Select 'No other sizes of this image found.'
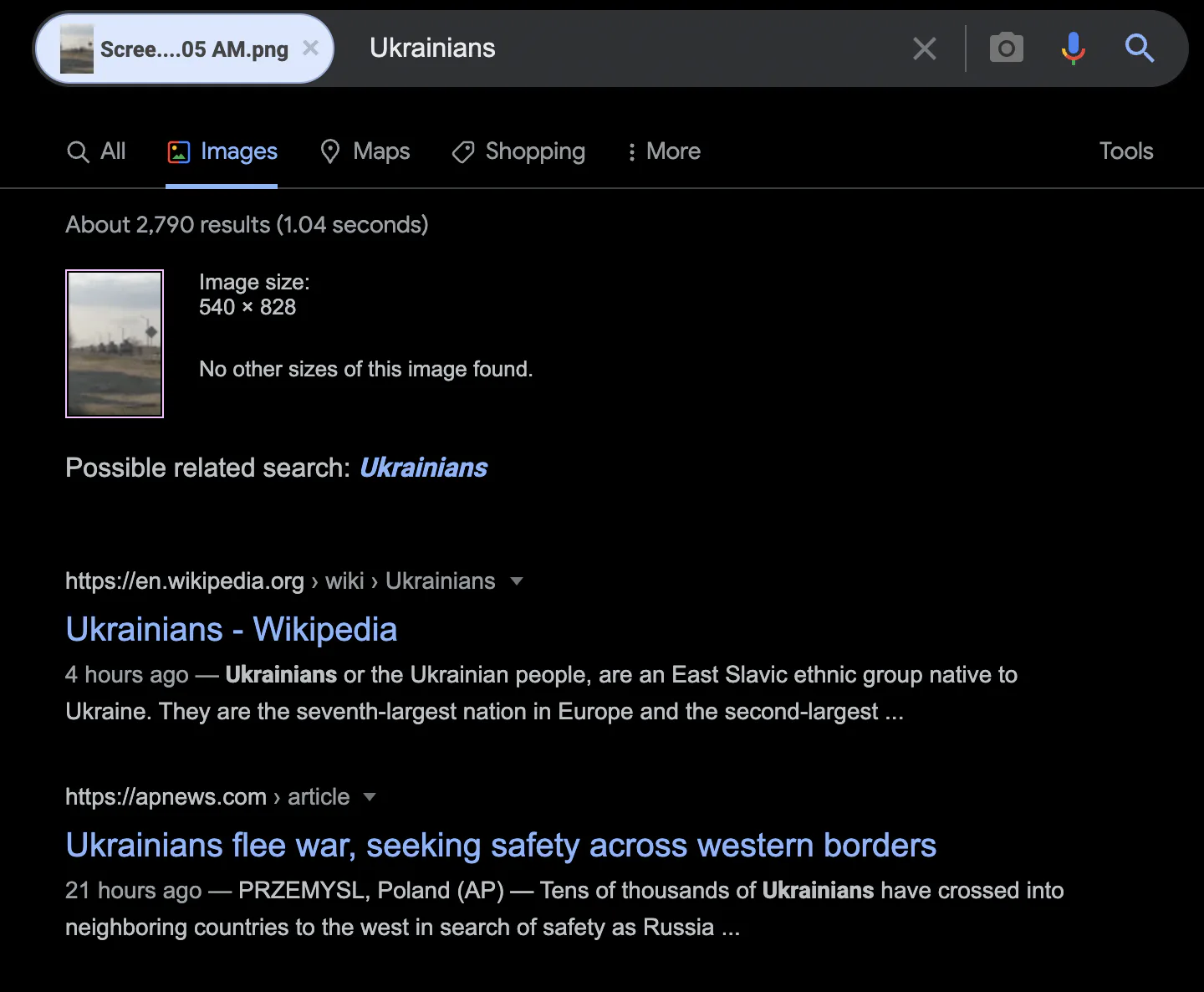Screen dimensions: 1204x992 pyautogui.click(x=365, y=369)
